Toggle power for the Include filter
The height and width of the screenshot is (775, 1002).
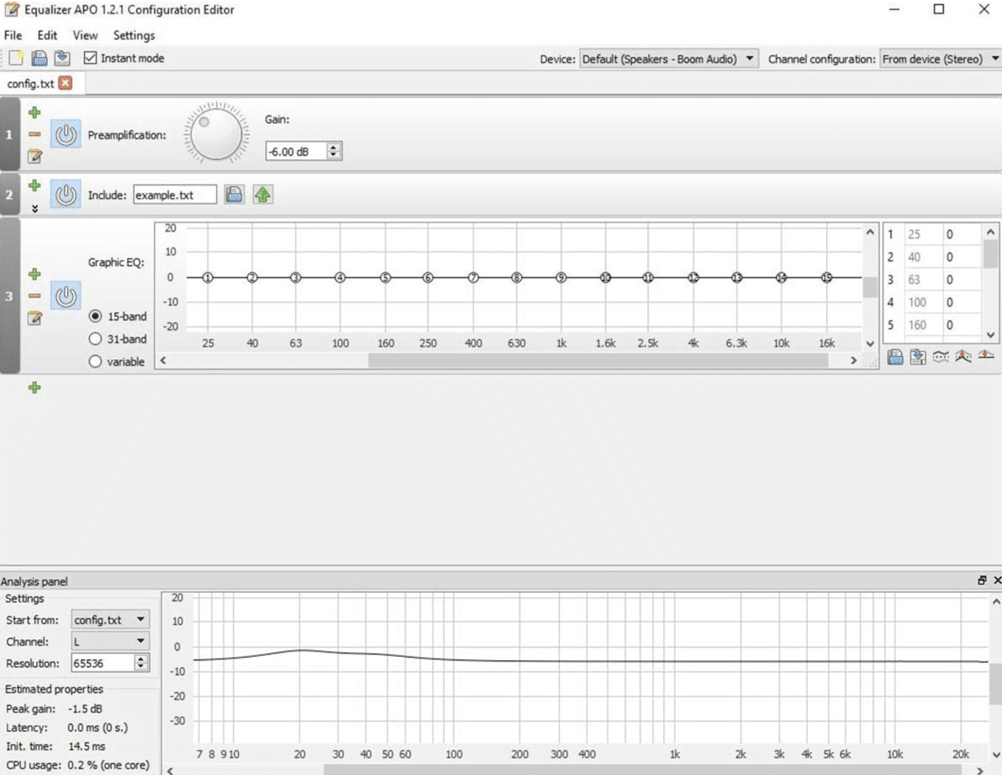tap(66, 194)
